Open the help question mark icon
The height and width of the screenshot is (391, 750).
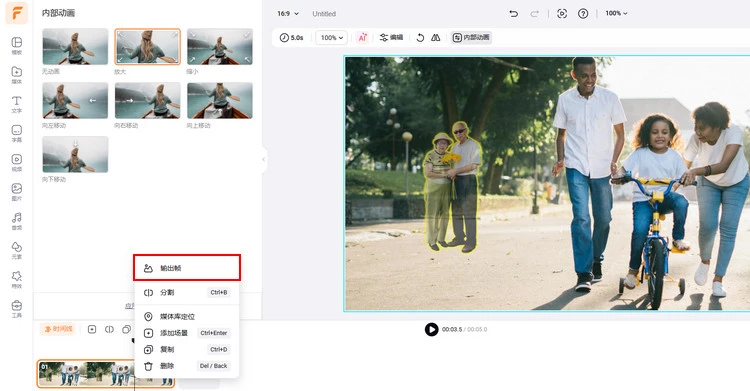[x=583, y=13]
